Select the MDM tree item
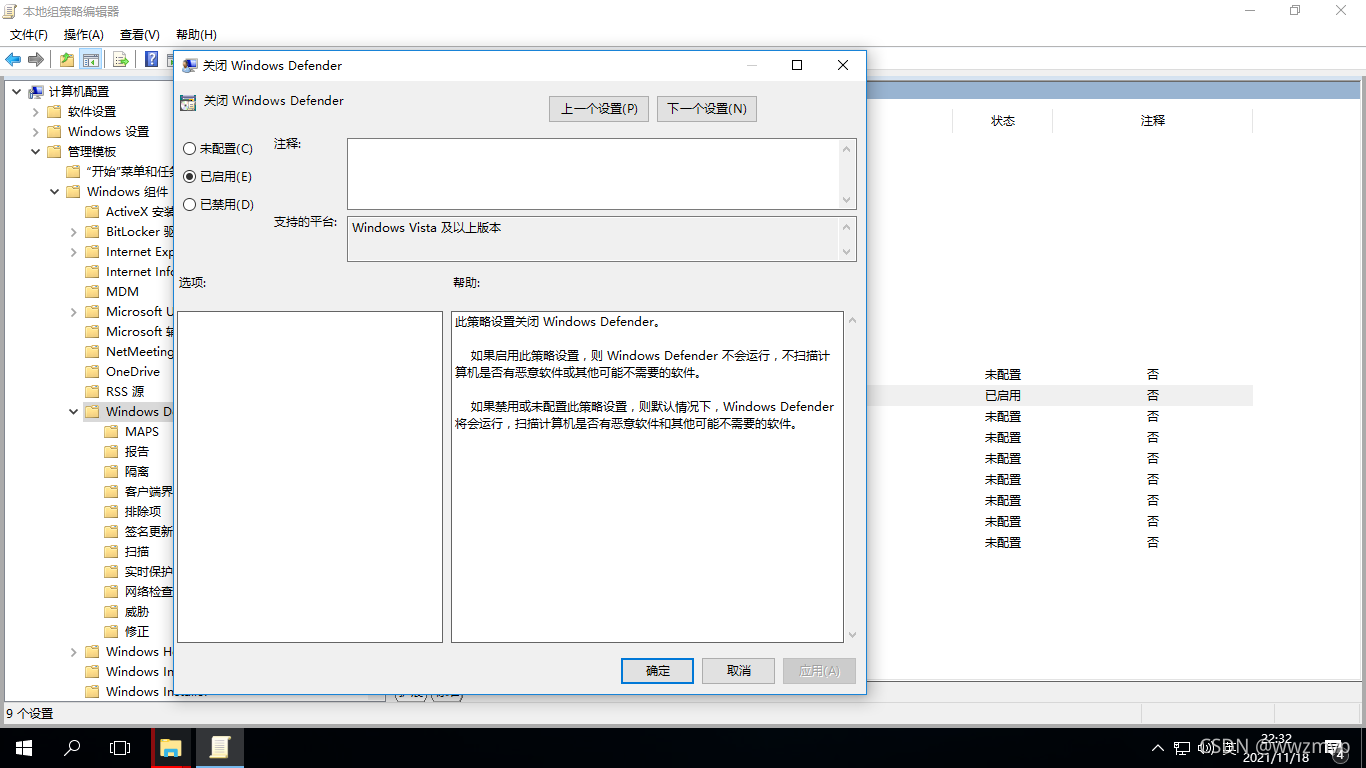The image size is (1366, 768). point(122,292)
